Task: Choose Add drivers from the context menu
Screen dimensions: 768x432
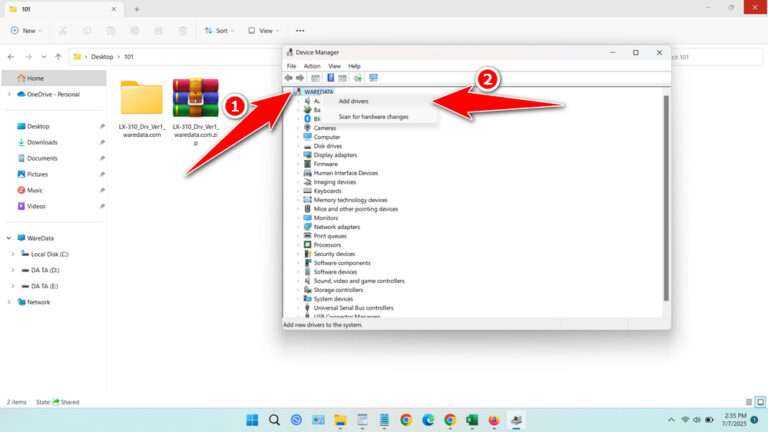Action: pyautogui.click(x=353, y=101)
